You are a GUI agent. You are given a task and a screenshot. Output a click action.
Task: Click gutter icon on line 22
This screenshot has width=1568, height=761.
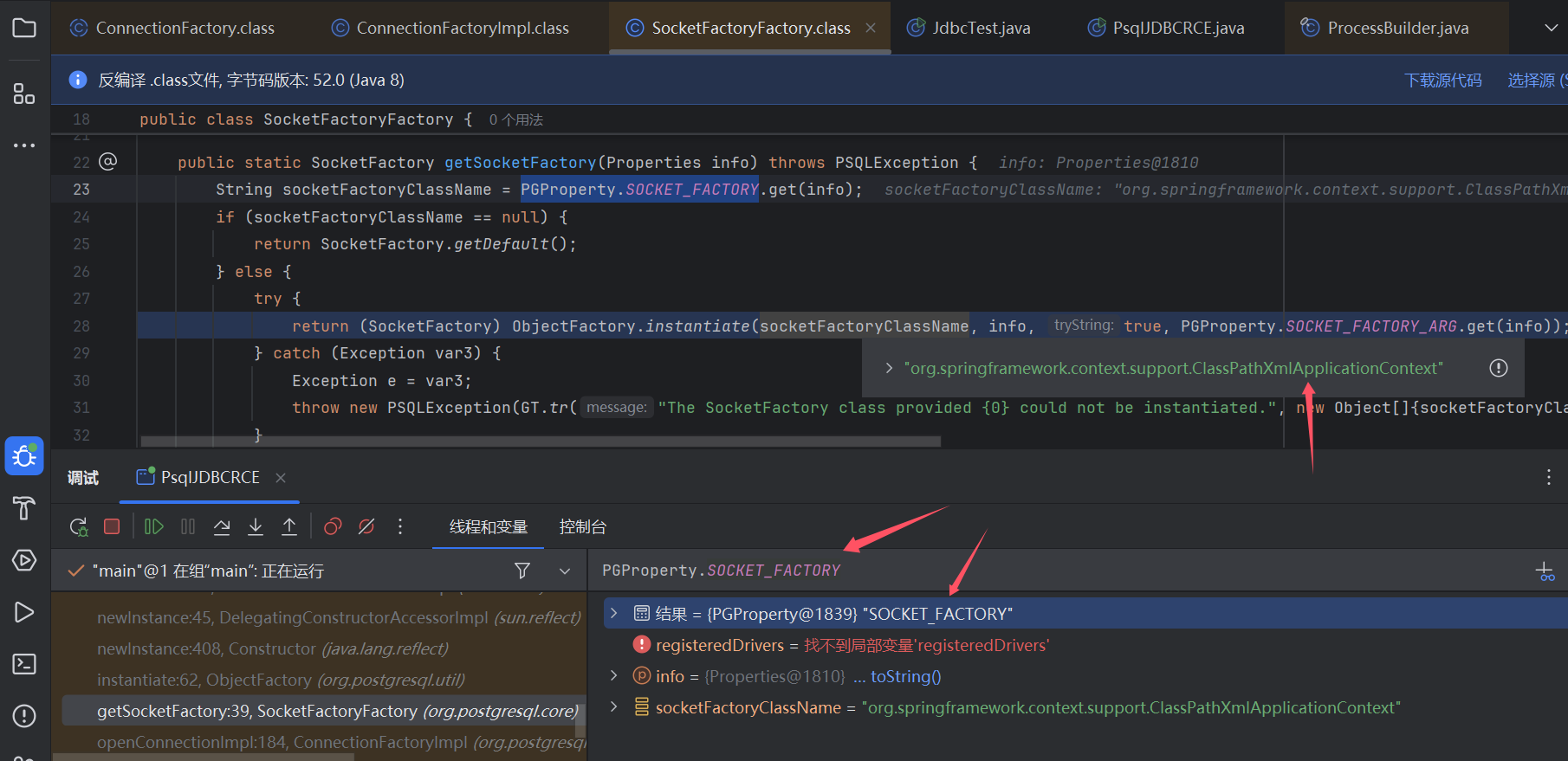click(108, 161)
